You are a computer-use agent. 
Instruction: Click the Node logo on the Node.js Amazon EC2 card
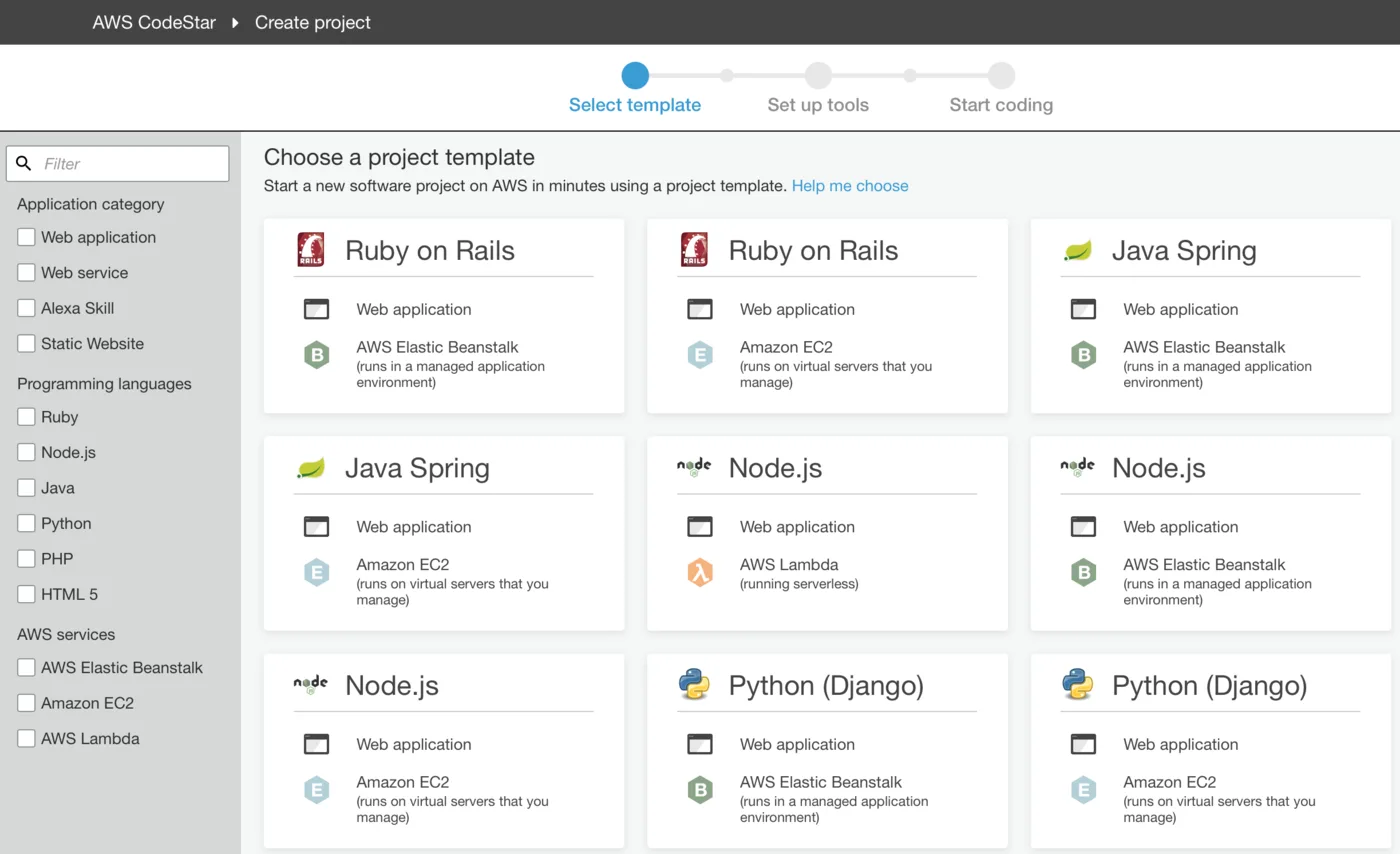(x=311, y=685)
